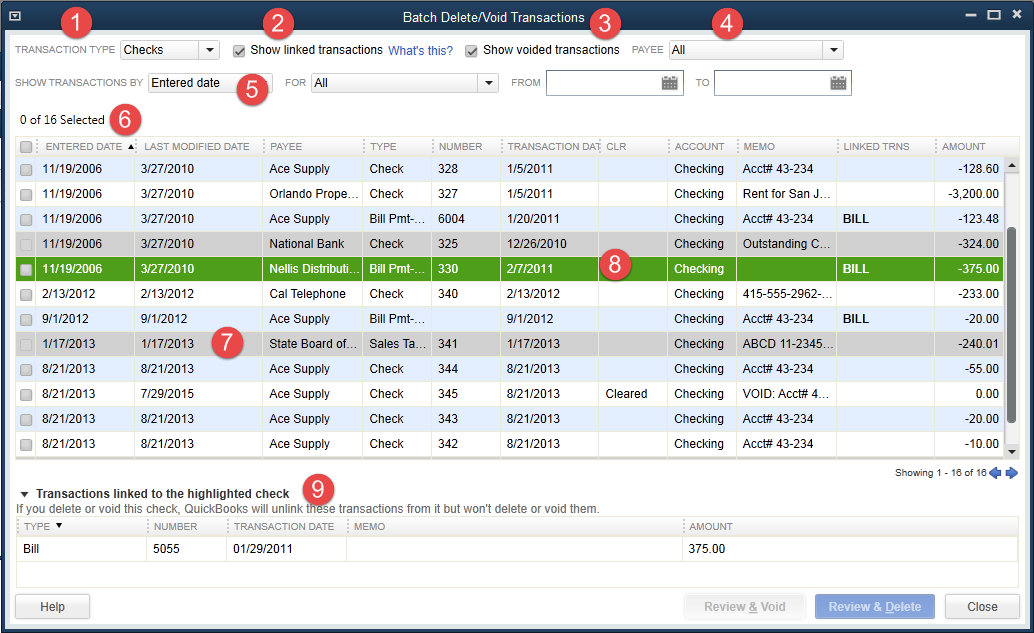Open the Transaction Type dropdown

pos(210,50)
